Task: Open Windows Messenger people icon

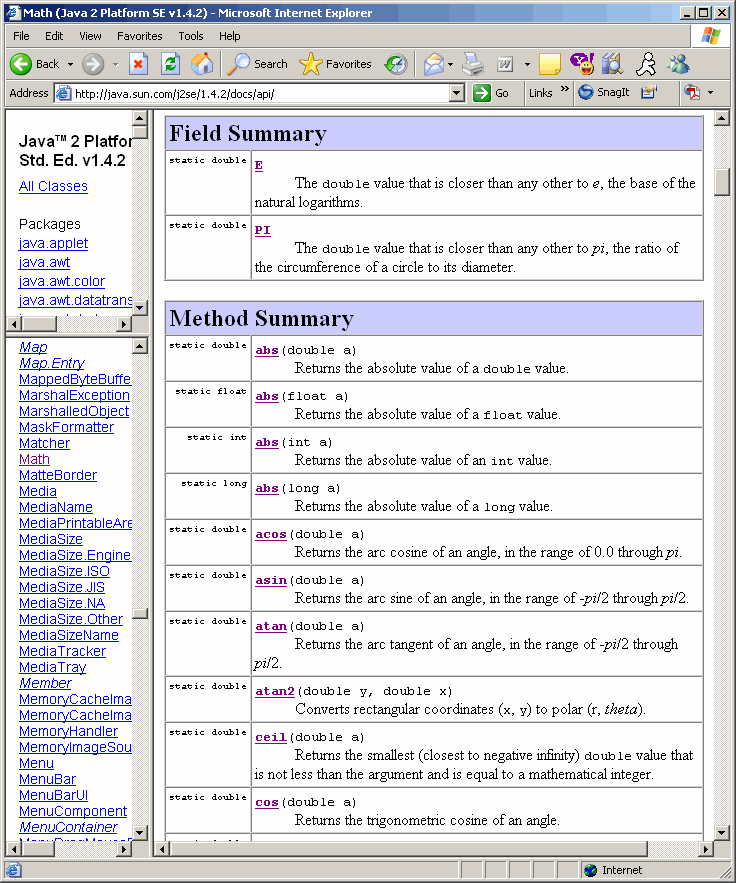Action: point(678,64)
